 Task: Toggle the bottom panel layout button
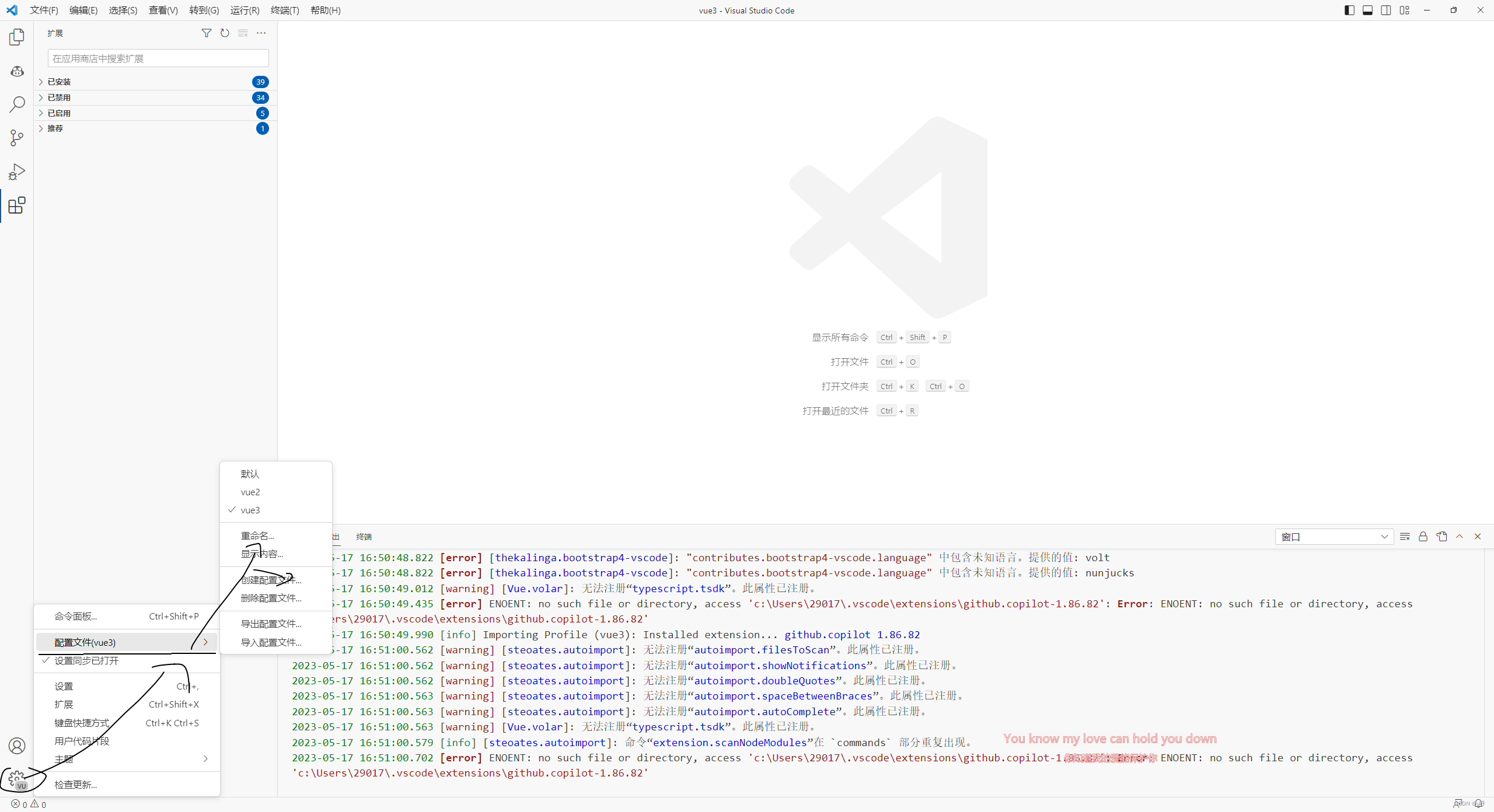[1367, 10]
